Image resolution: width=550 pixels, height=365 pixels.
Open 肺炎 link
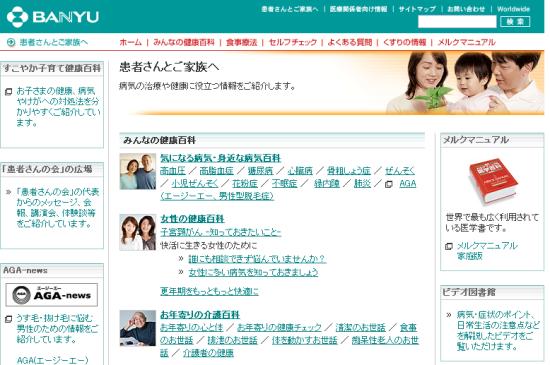362,183
